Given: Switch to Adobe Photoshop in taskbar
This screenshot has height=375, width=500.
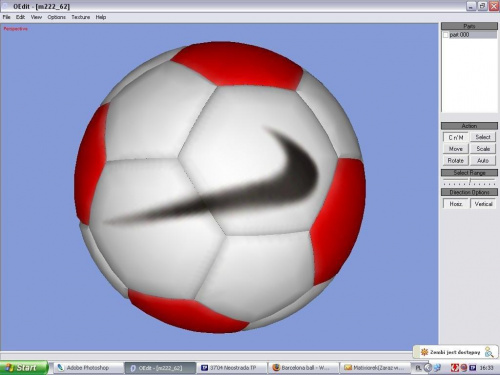Looking at the screenshot, I should [x=87, y=368].
